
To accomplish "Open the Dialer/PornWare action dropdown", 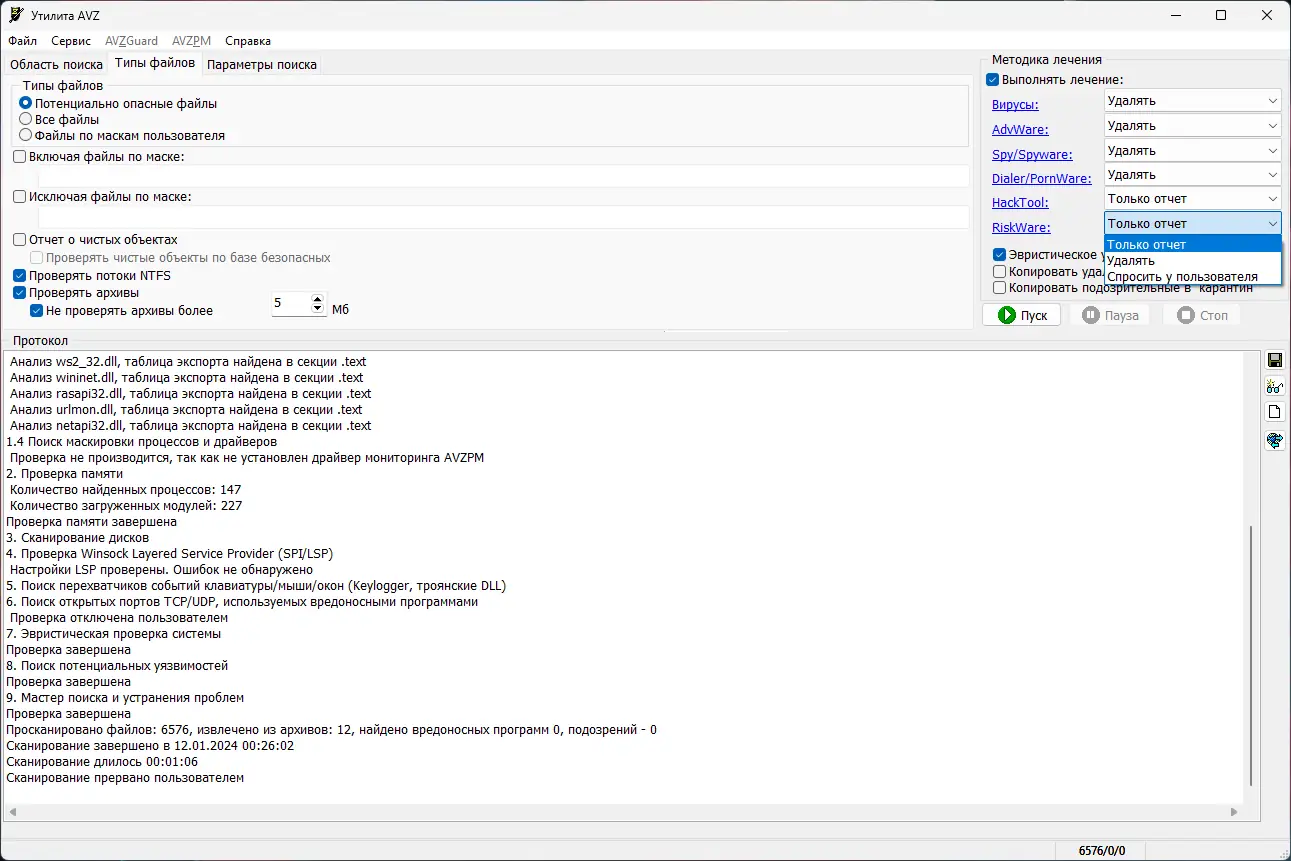I will (x=1193, y=175).
